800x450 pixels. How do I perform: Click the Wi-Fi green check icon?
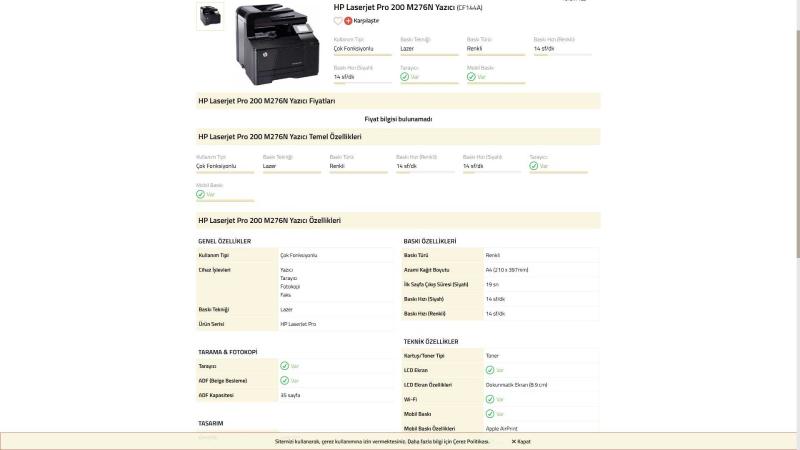pyautogui.click(x=489, y=399)
